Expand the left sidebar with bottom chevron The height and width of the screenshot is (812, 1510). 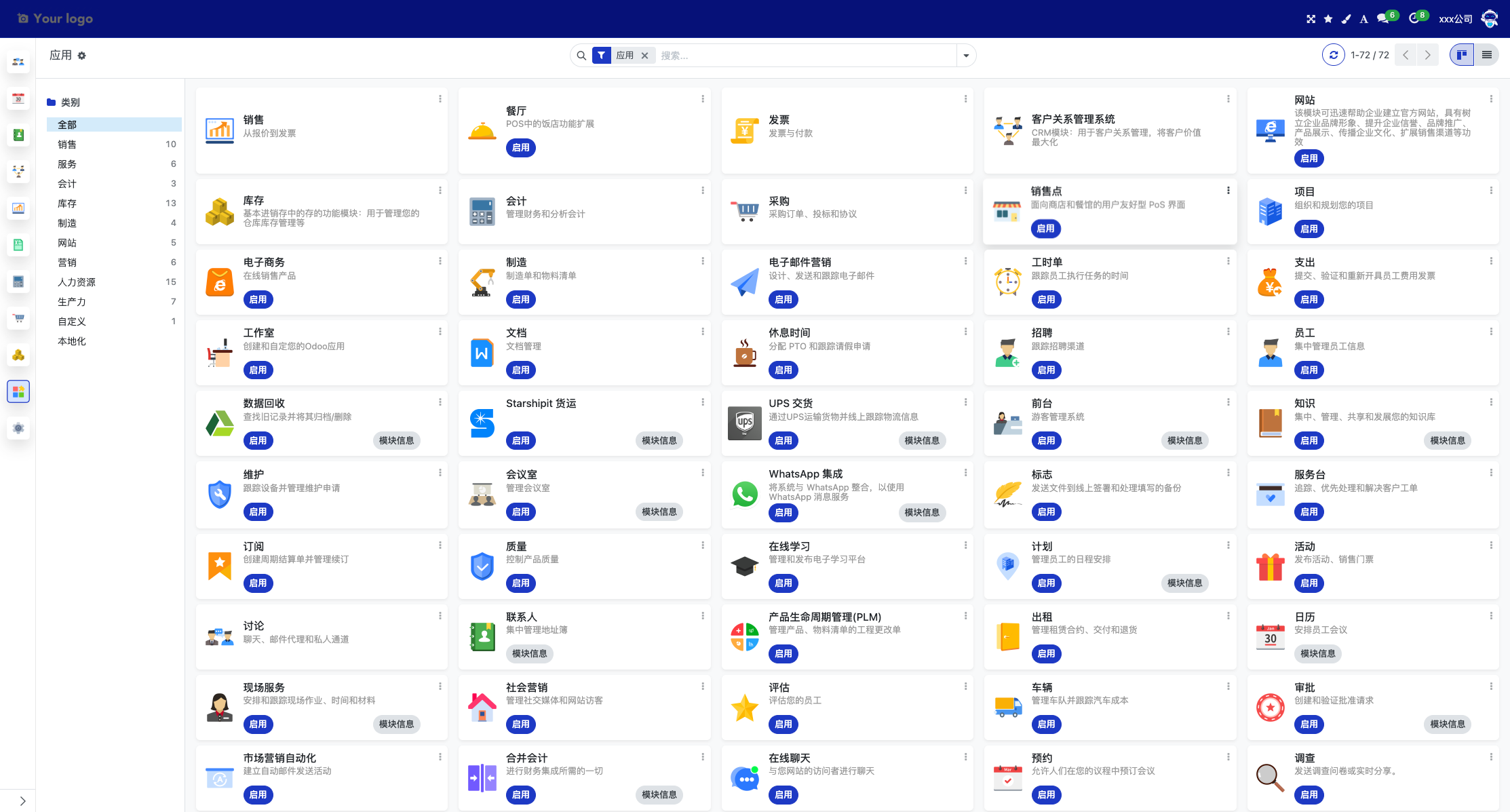click(22, 800)
